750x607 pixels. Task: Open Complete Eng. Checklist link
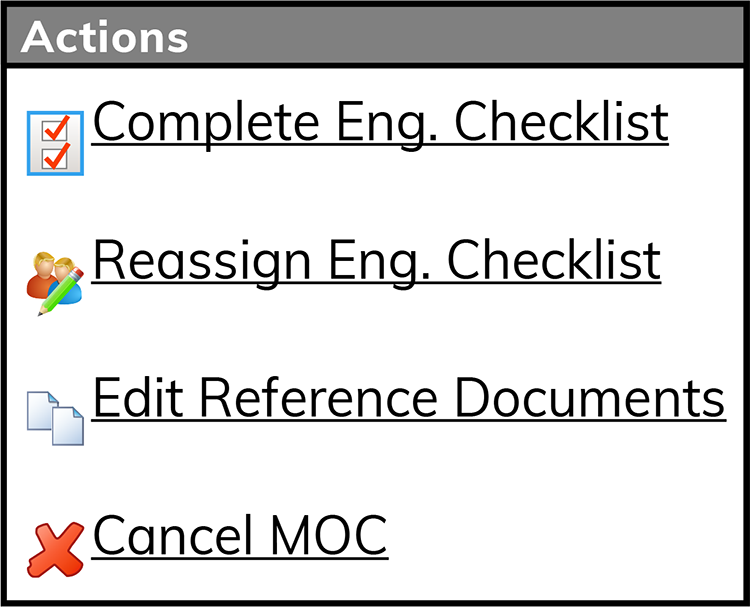coord(380,123)
